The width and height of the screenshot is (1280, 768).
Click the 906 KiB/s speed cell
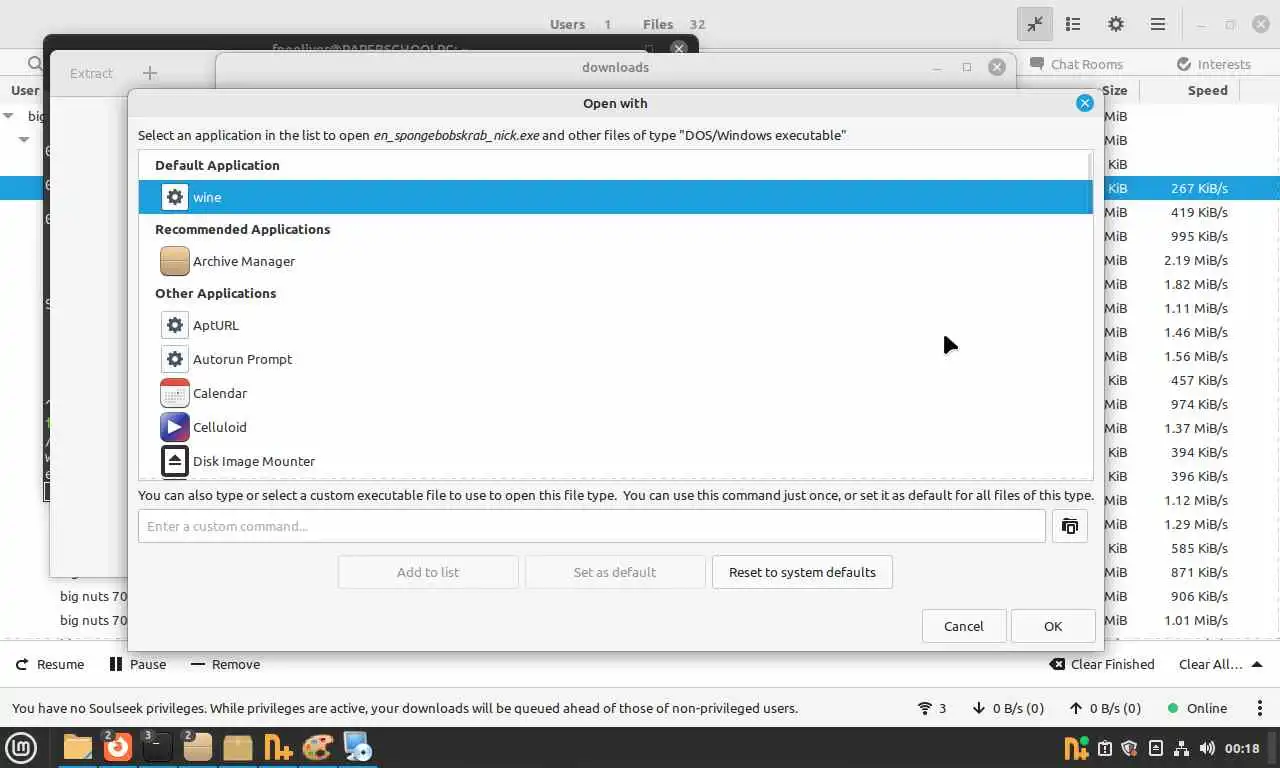tap(1199, 596)
